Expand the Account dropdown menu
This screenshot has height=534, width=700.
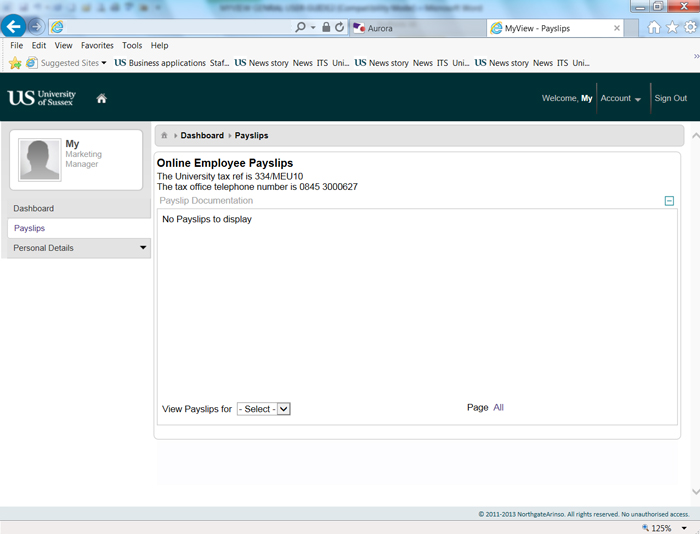(x=621, y=98)
